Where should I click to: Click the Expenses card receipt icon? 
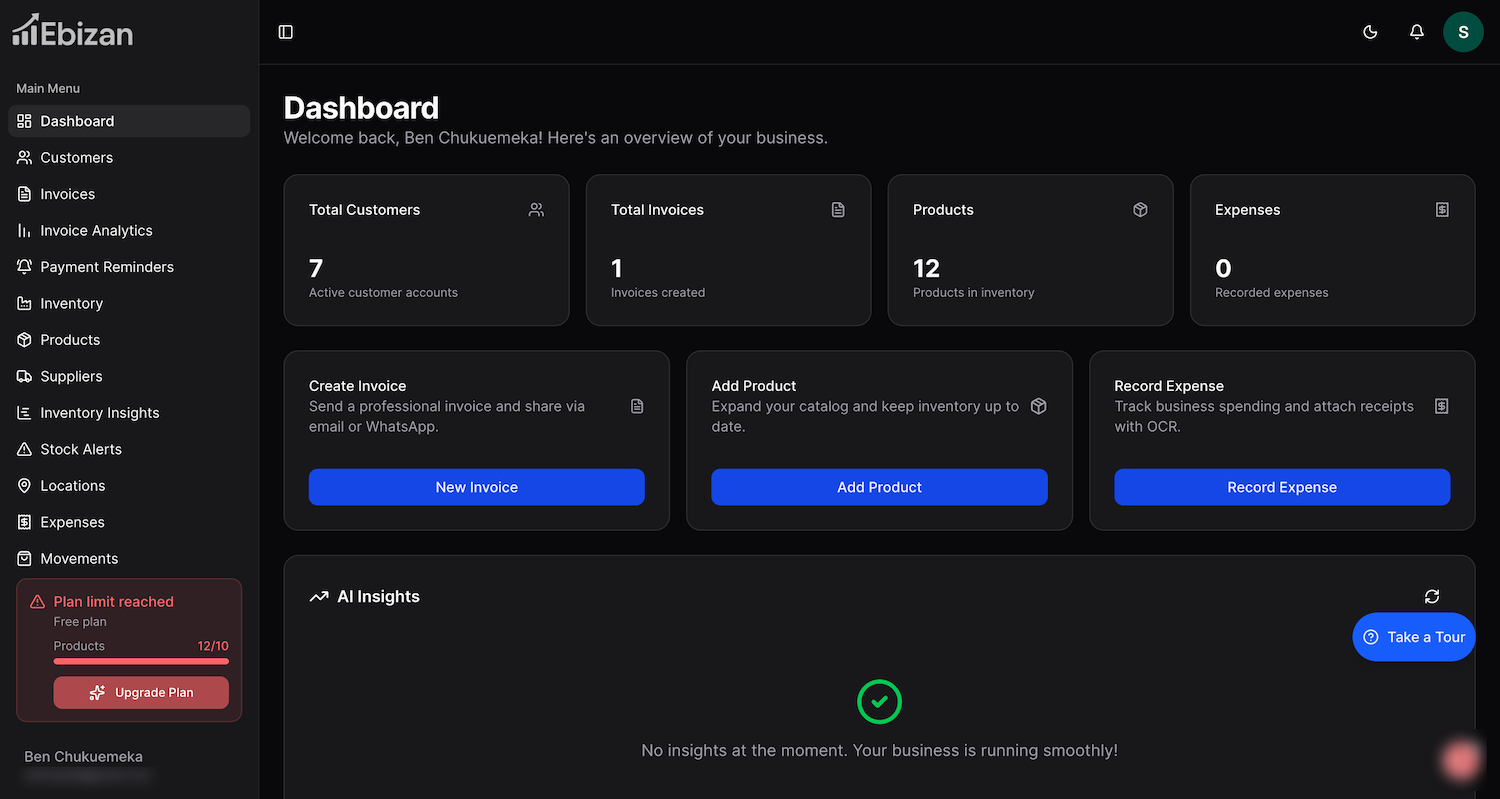[x=1442, y=210]
